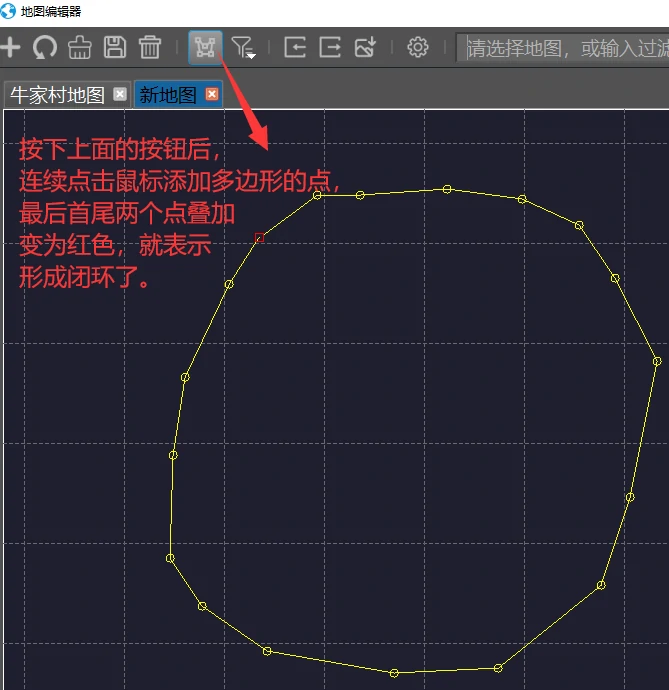Click the map editor globe app icon
This screenshot has width=669, height=690.
tap(8, 11)
